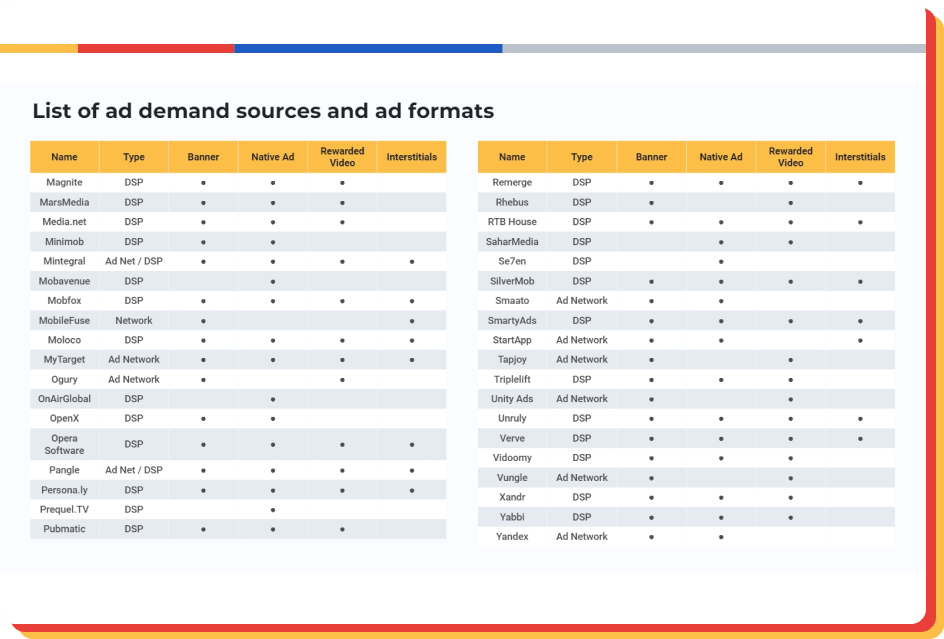The height and width of the screenshot is (639, 944).
Task: Select the Banner dot in the Yandex row
Action: tap(651, 537)
